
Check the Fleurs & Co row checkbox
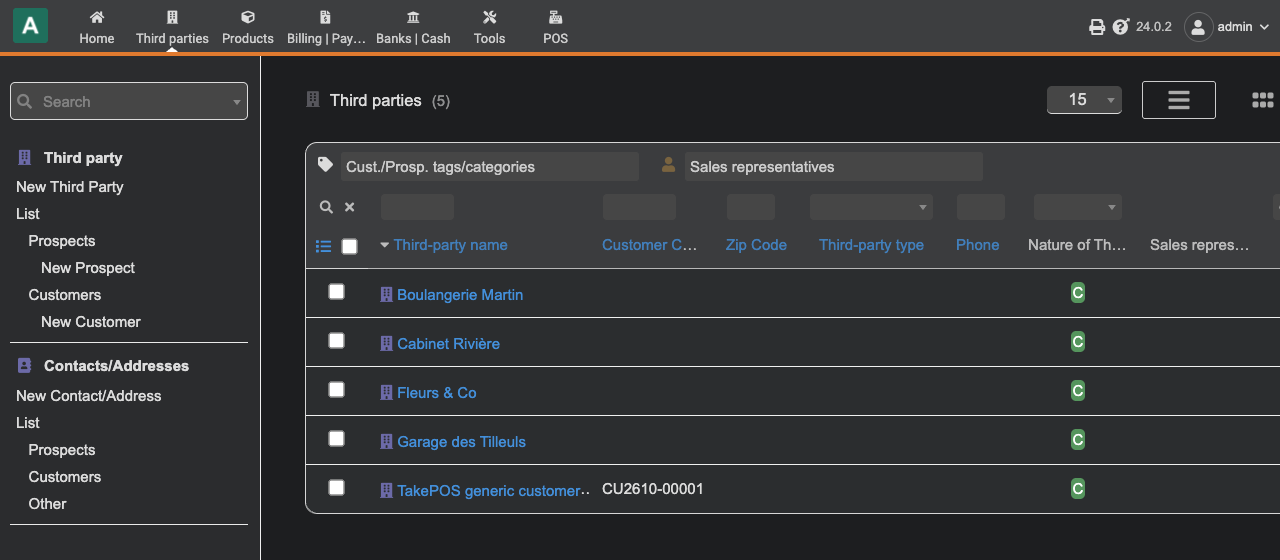(x=336, y=389)
